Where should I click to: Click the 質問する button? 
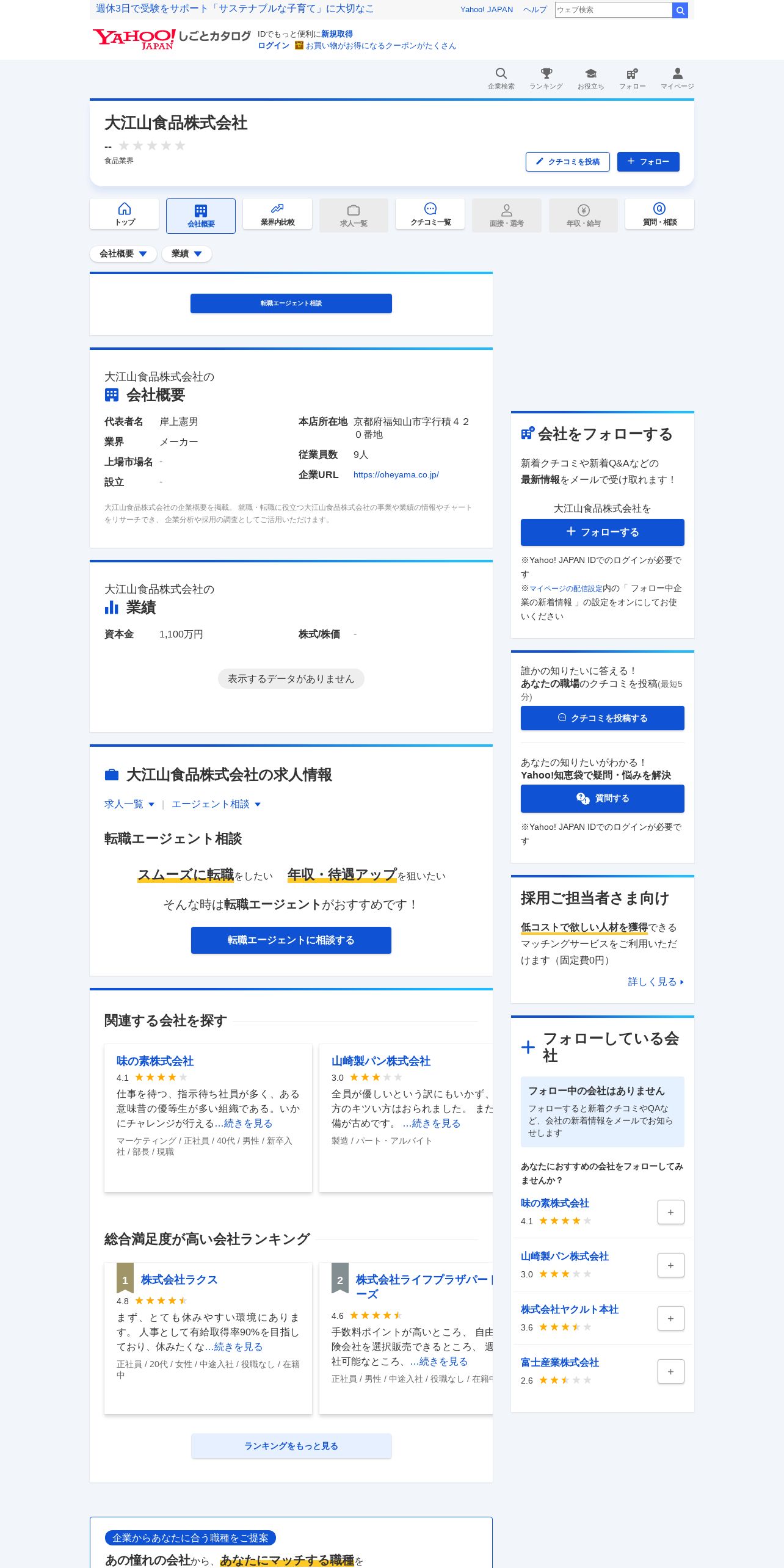603,799
